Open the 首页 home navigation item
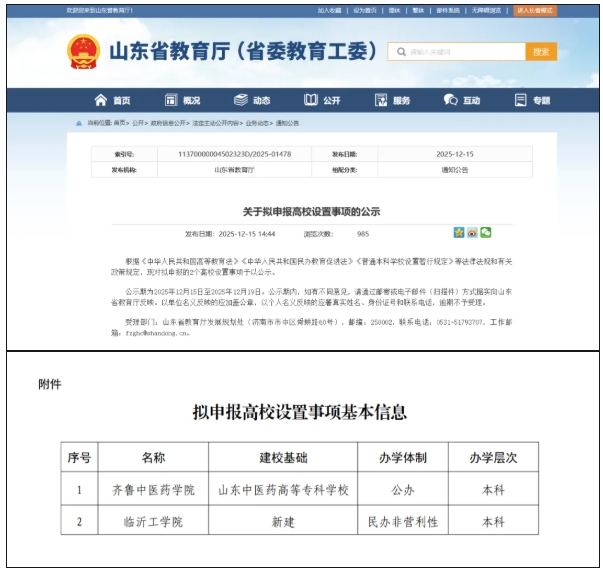Image resolution: width=603 pixels, height=573 pixels. [x=112, y=100]
